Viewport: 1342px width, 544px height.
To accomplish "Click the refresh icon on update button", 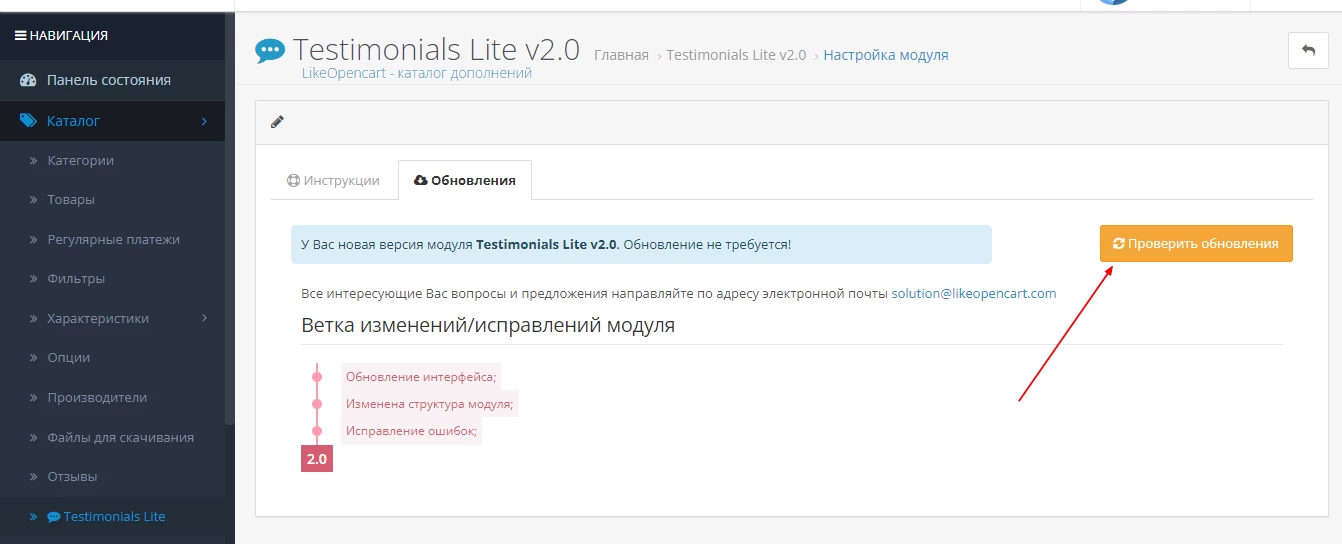I will pos(1119,243).
